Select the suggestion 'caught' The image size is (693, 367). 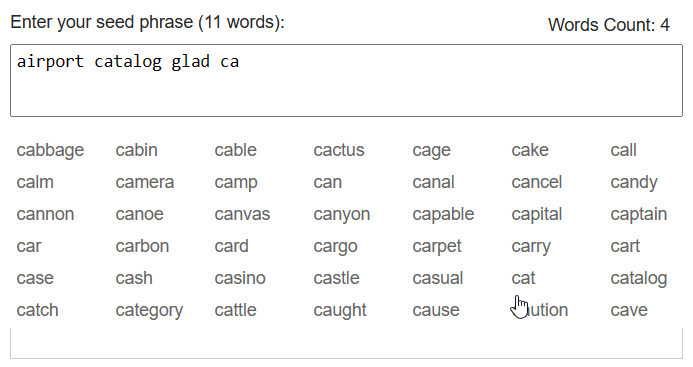pyautogui.click(x=340, y=310)
